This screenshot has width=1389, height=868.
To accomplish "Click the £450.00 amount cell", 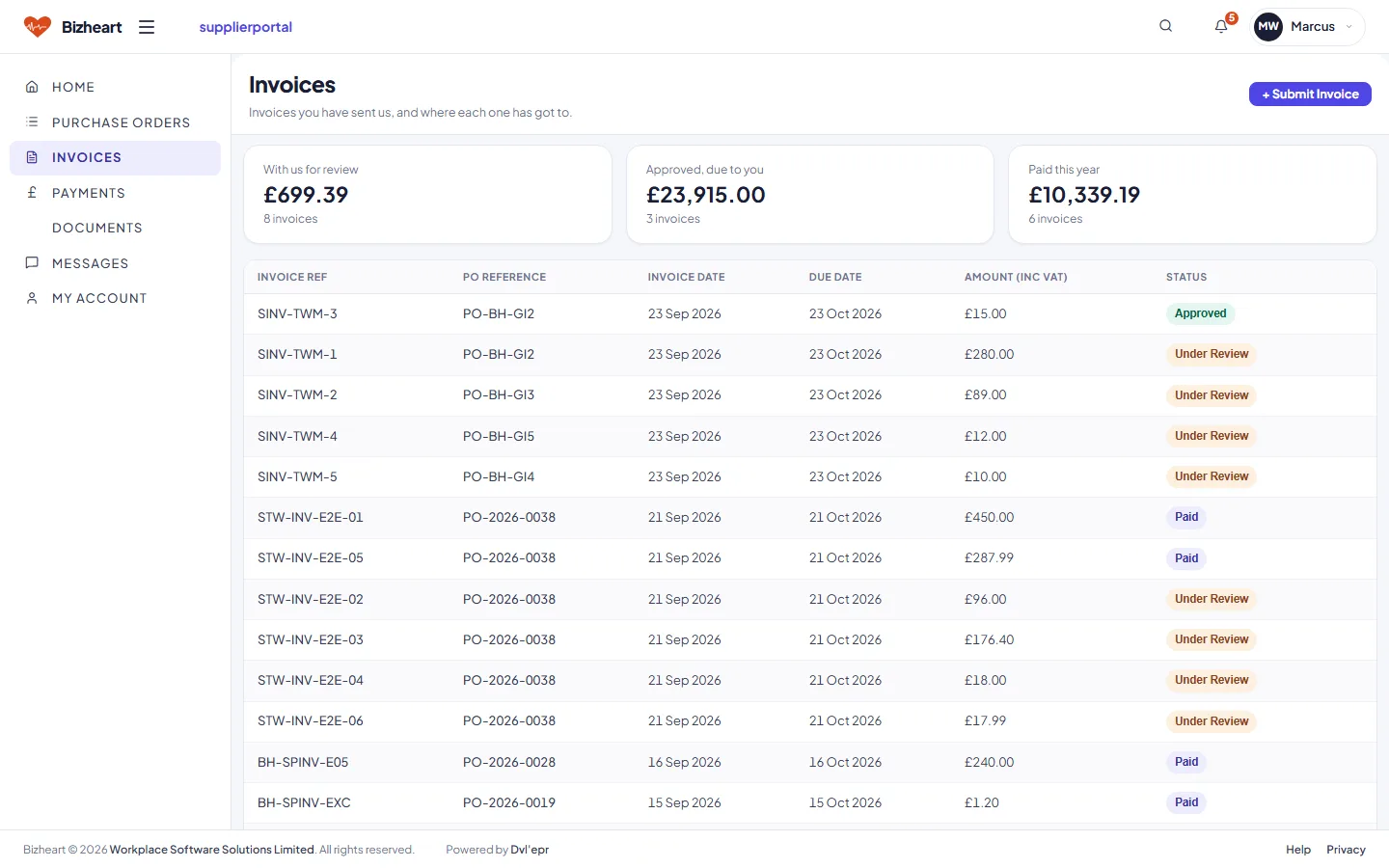I will [x=990, y=517].
